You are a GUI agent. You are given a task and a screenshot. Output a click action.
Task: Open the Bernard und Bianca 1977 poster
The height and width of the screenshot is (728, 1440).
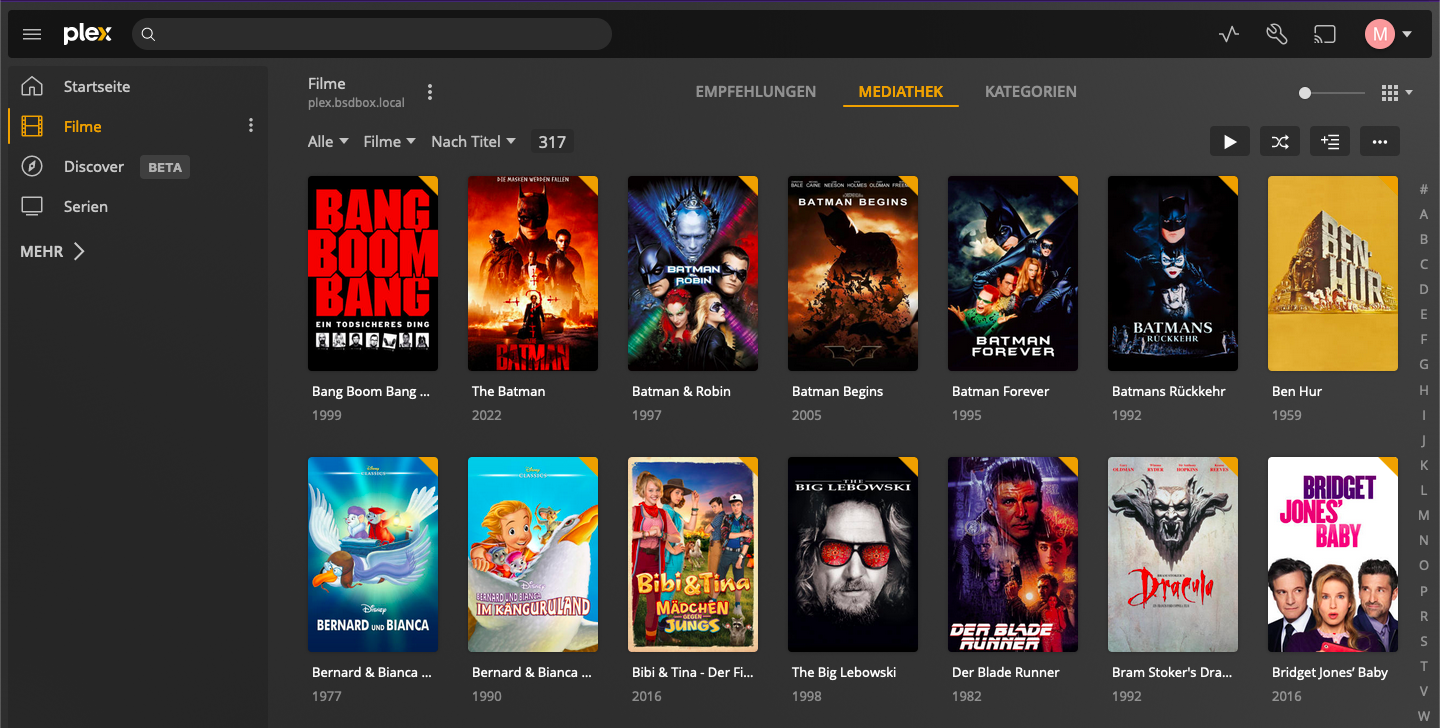pos(373,554)
